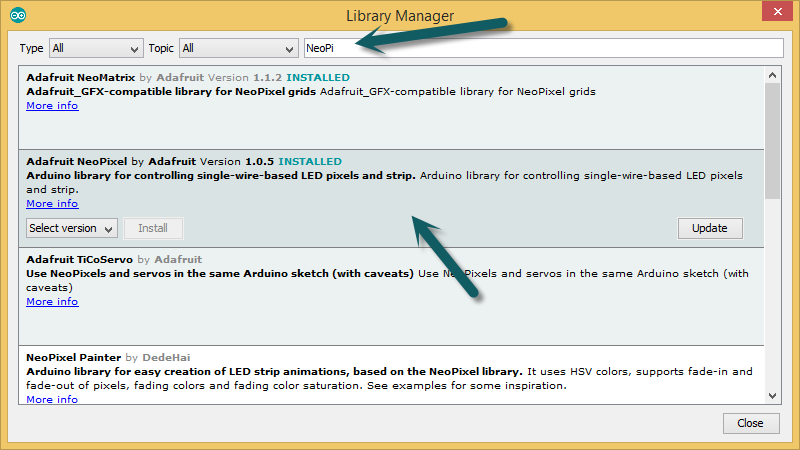
Task: Click the Arduino logo icon in title bar
Action: [x=18, y=15]
